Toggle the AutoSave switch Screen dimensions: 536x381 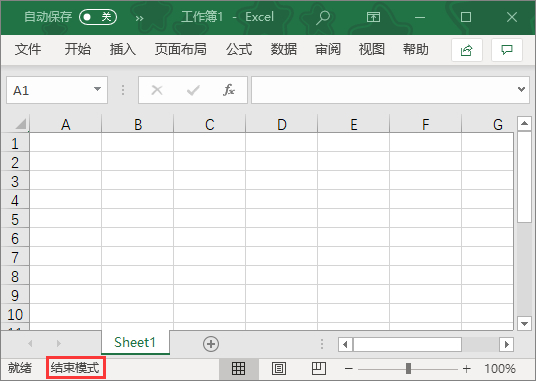point(98,17)
